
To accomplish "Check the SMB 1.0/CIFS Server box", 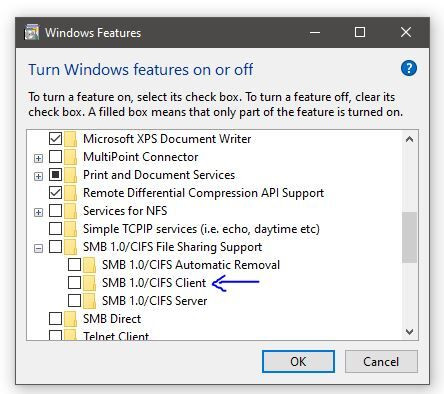I will pyautogui.click(x=74, y=300).
